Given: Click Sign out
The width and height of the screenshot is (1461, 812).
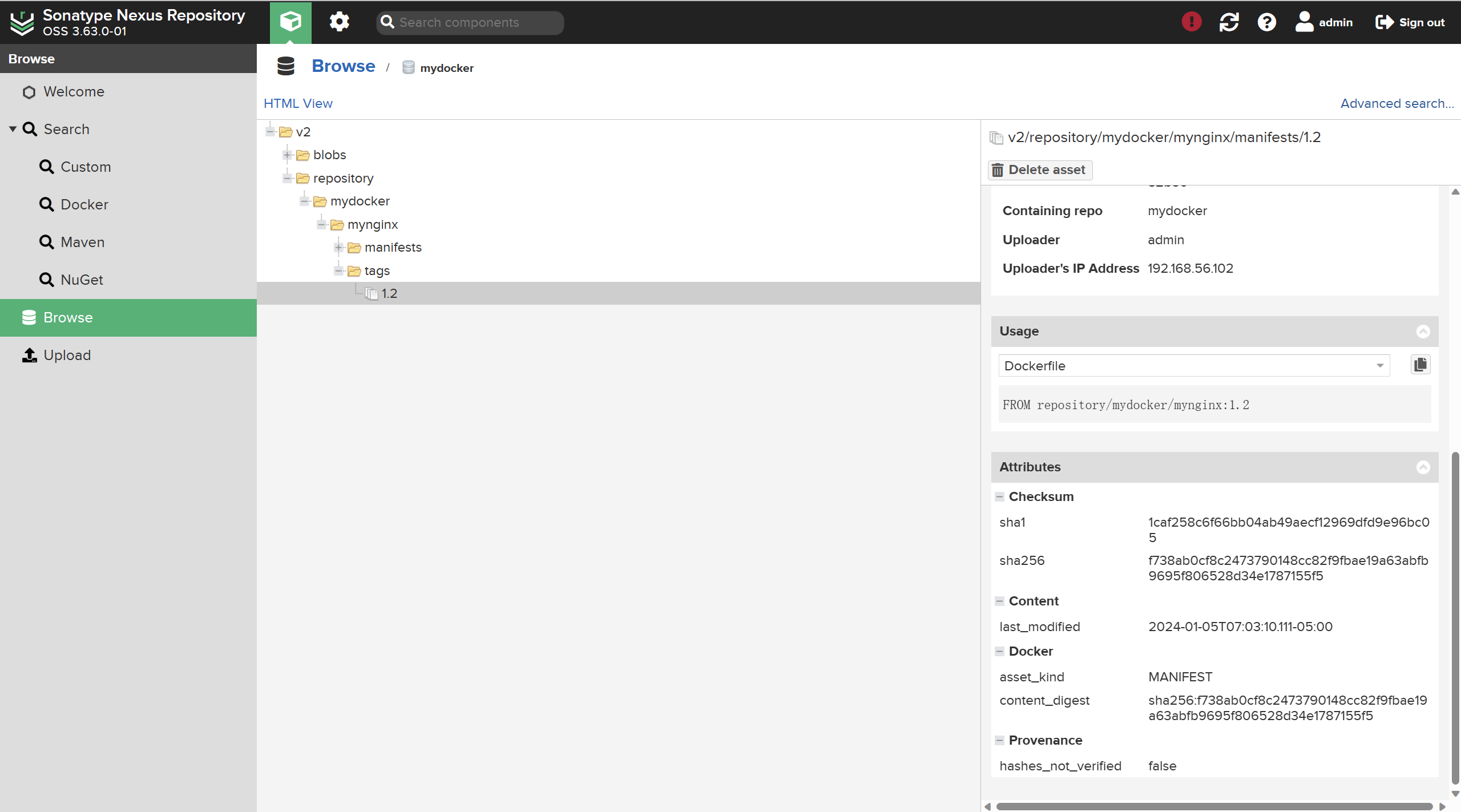Looking at the screenshot, I should tap(1410, 22).
